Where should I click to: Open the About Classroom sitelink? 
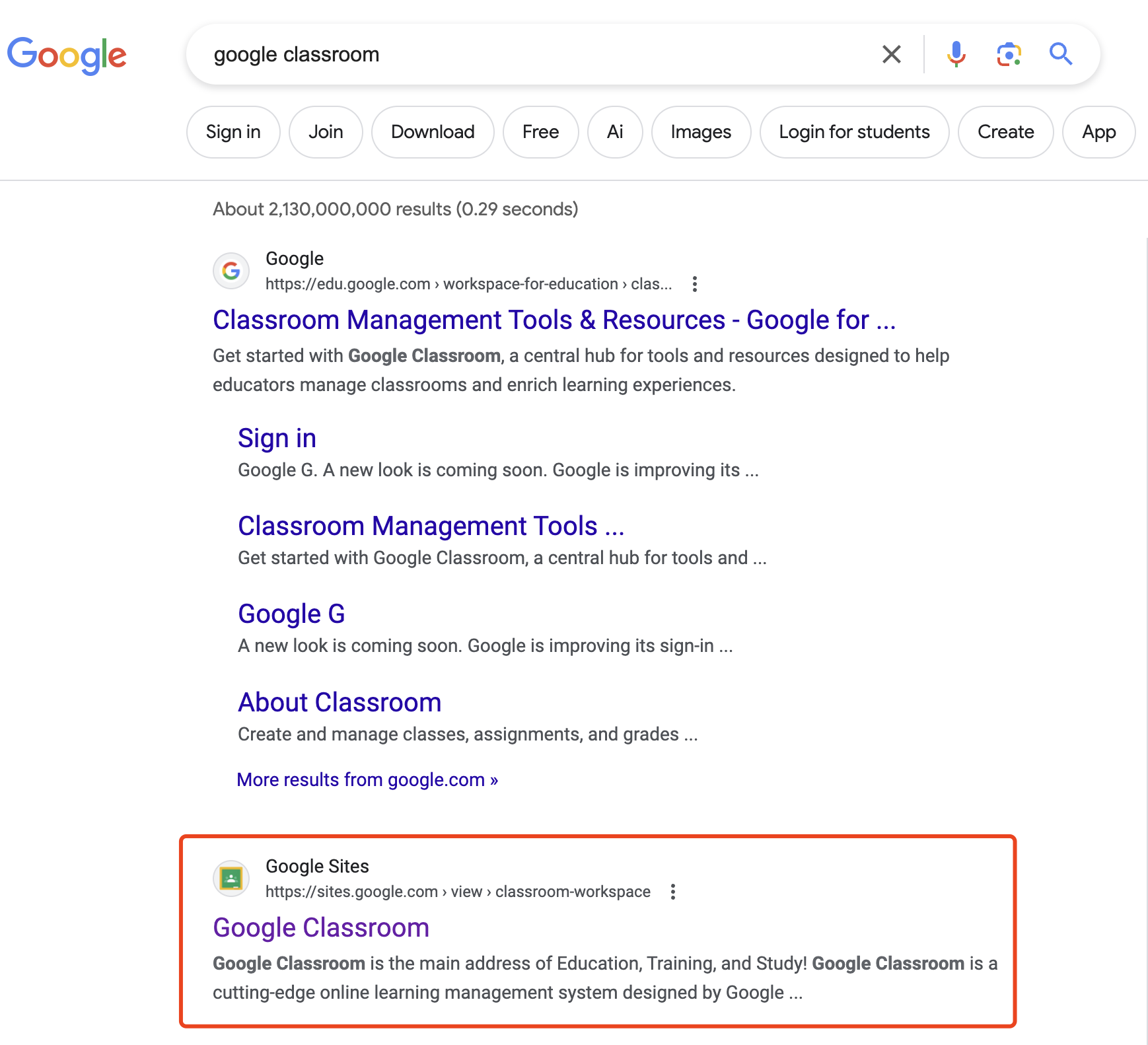tap(340, 703)
